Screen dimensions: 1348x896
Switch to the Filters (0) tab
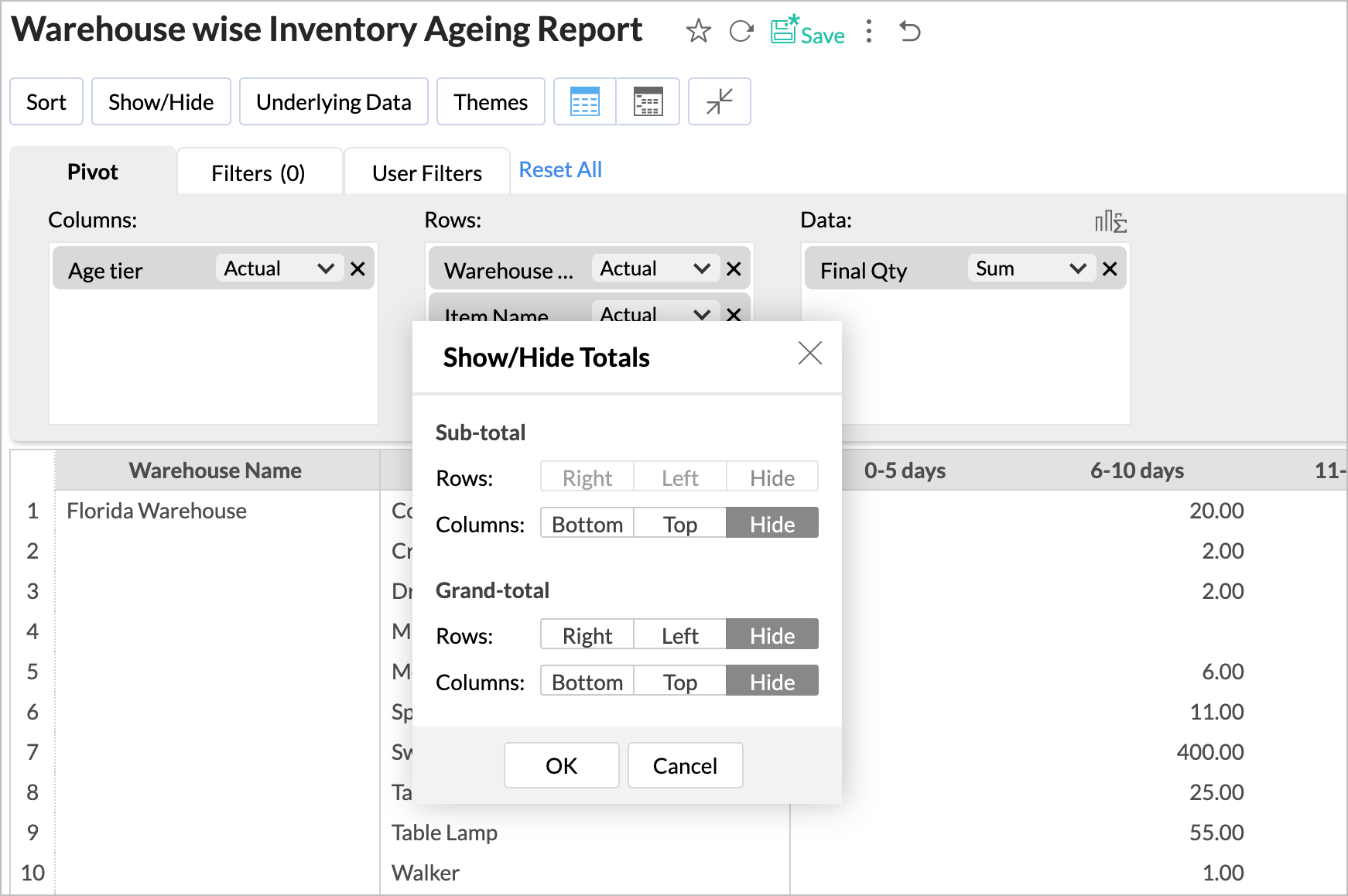click(x=259, y=172)
